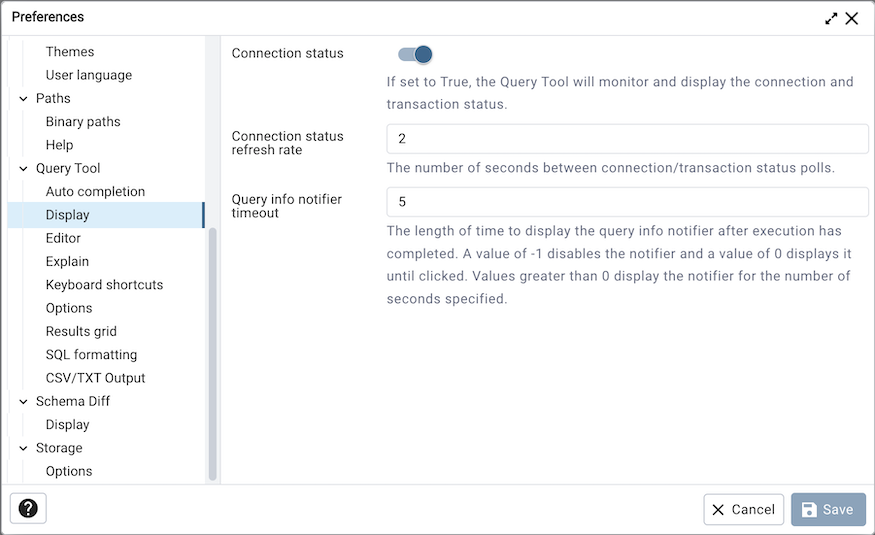
Task: Maximize the Preferences dialog
Action: pyautogui.click(x=831, y=18)
